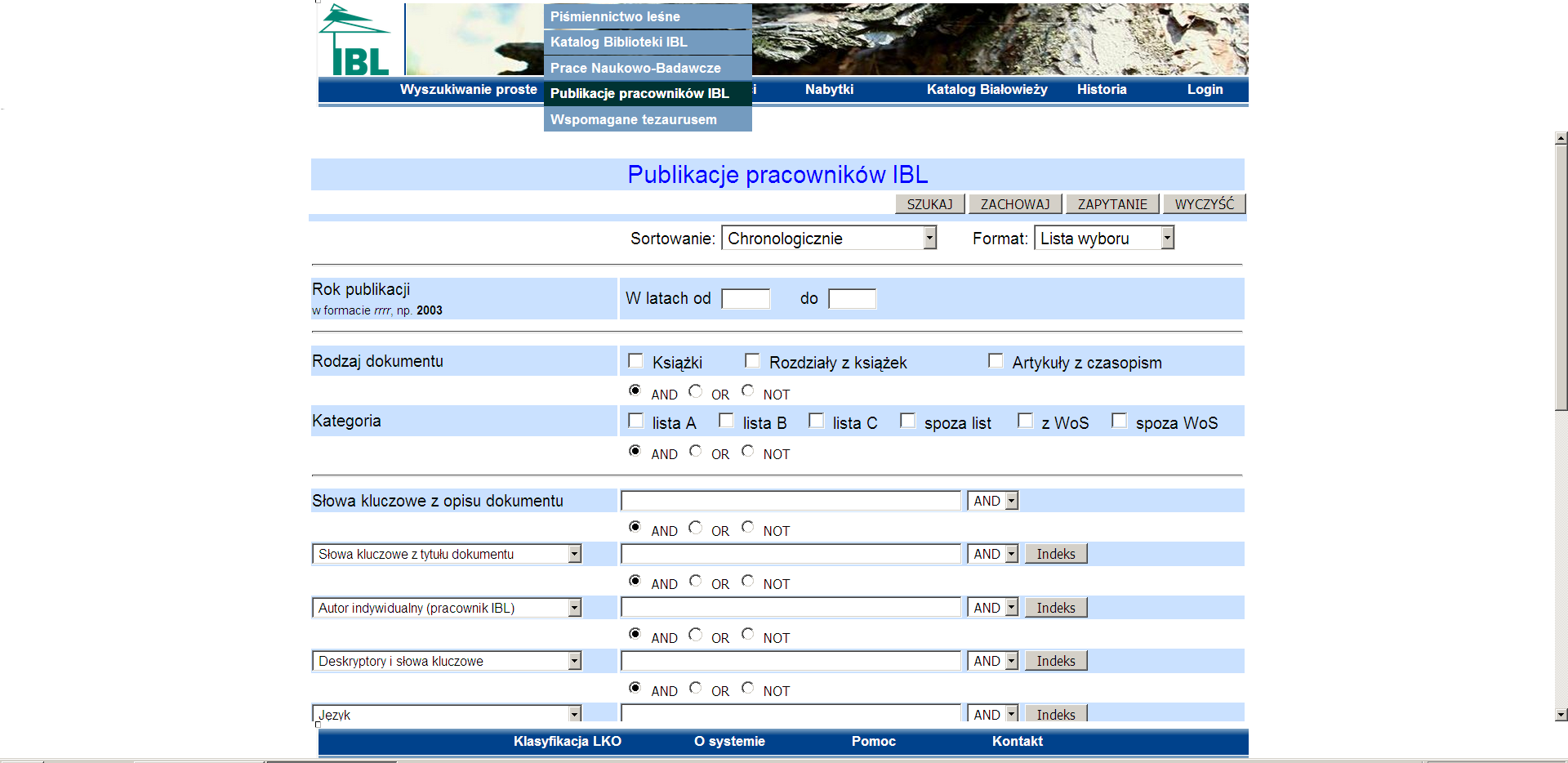Choose Prace Naukowo-Badawcze menu entry
This screenshot has width=1568, height=763.
pyautogui.click(x=648, y=68)
